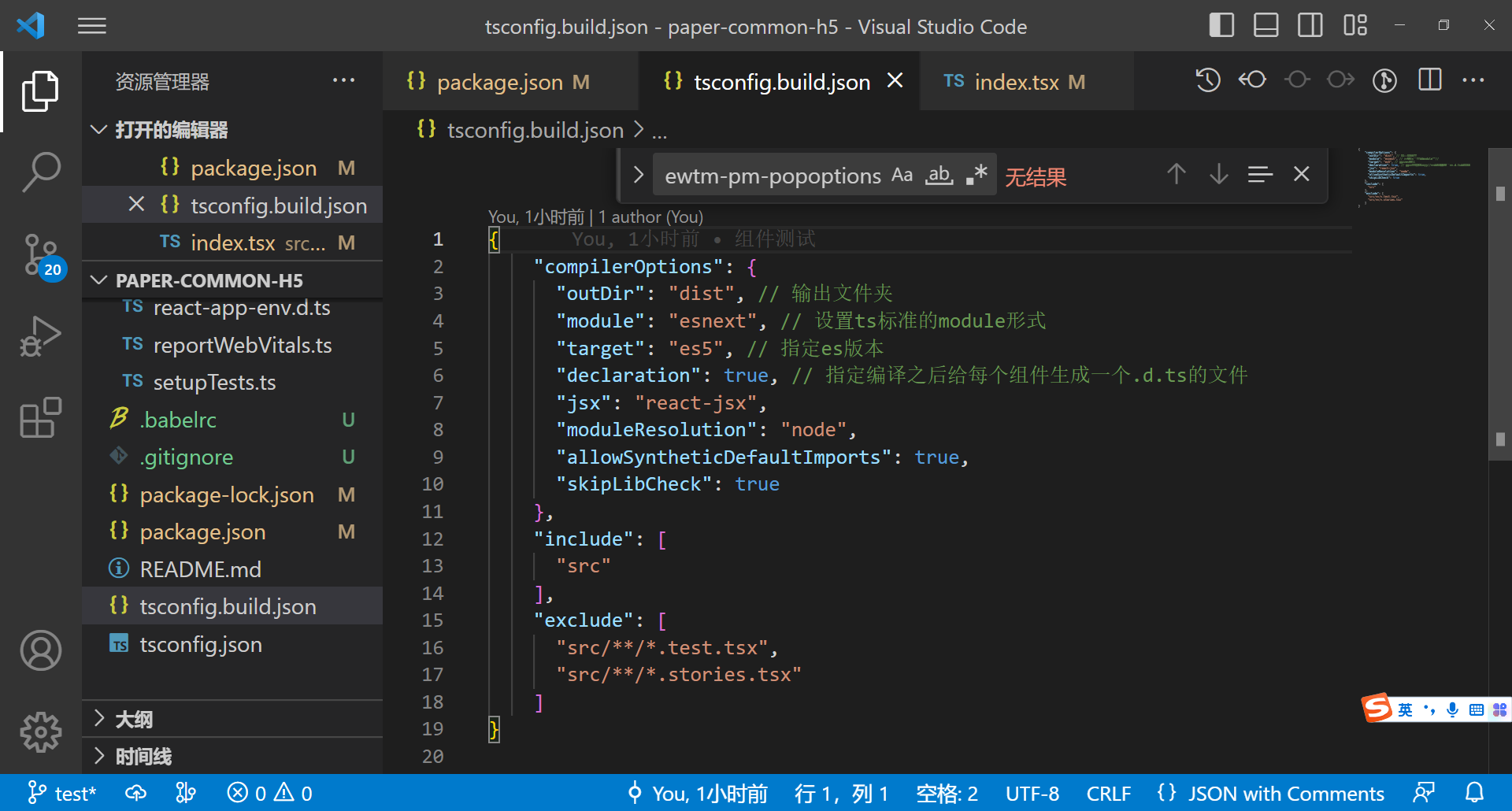
Task: Open errors and warnings problems indicator
Action: click(x=270, y=793)
